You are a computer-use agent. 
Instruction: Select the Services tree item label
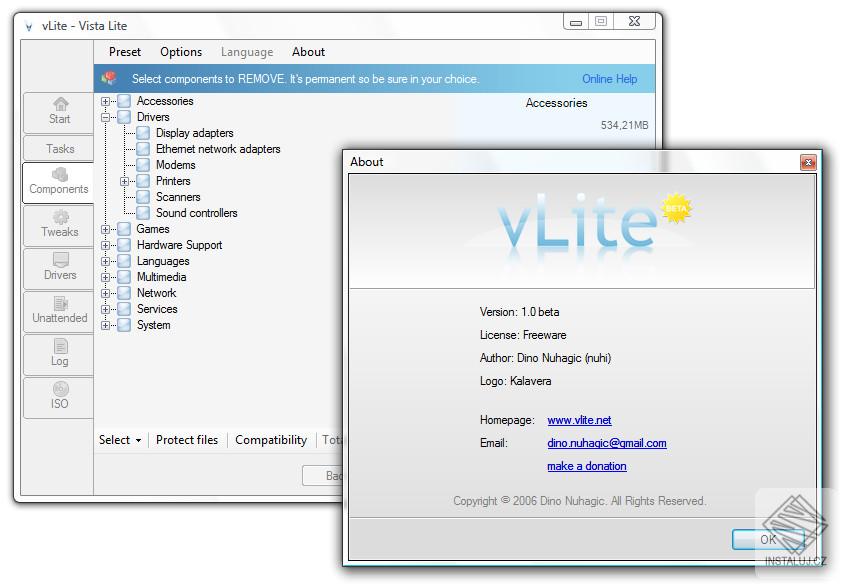point(157,309)
